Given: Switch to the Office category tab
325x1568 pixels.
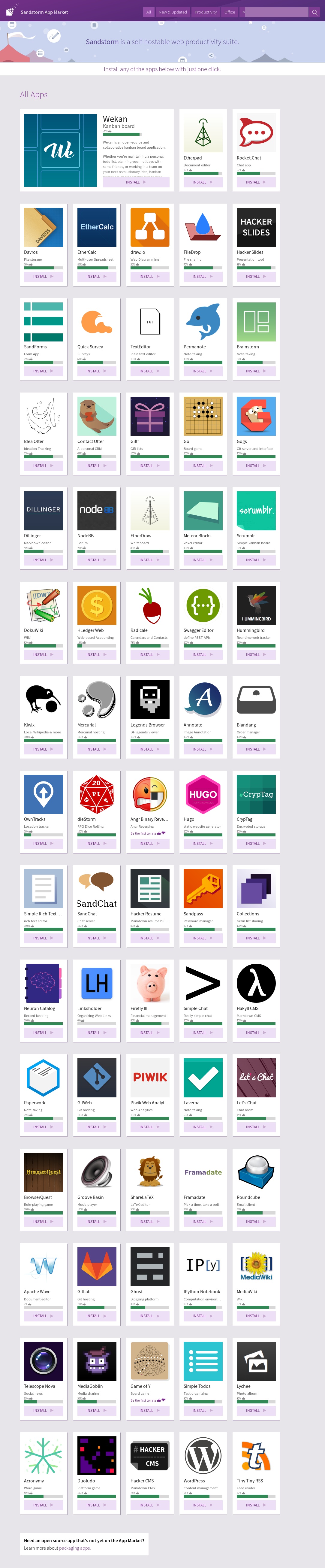Looking at the screenshot, I should click(x=230, y=12).
